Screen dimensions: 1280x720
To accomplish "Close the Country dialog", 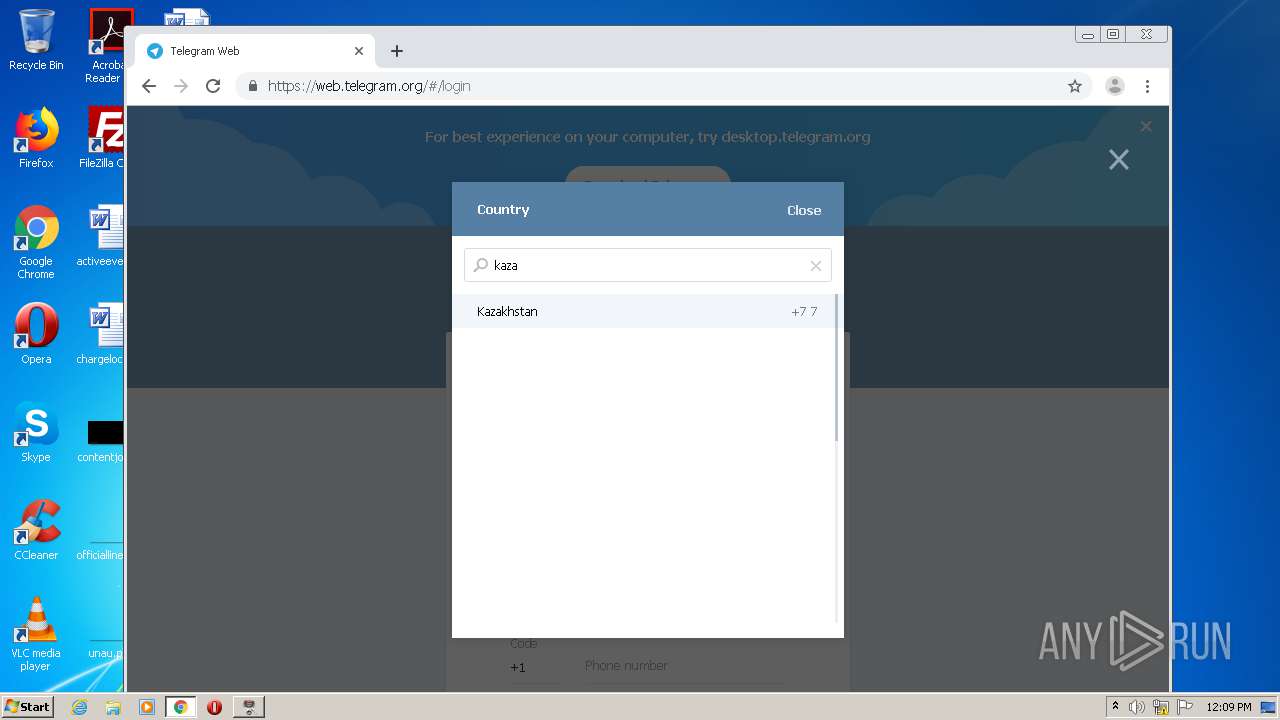I will tap(803, 210).
